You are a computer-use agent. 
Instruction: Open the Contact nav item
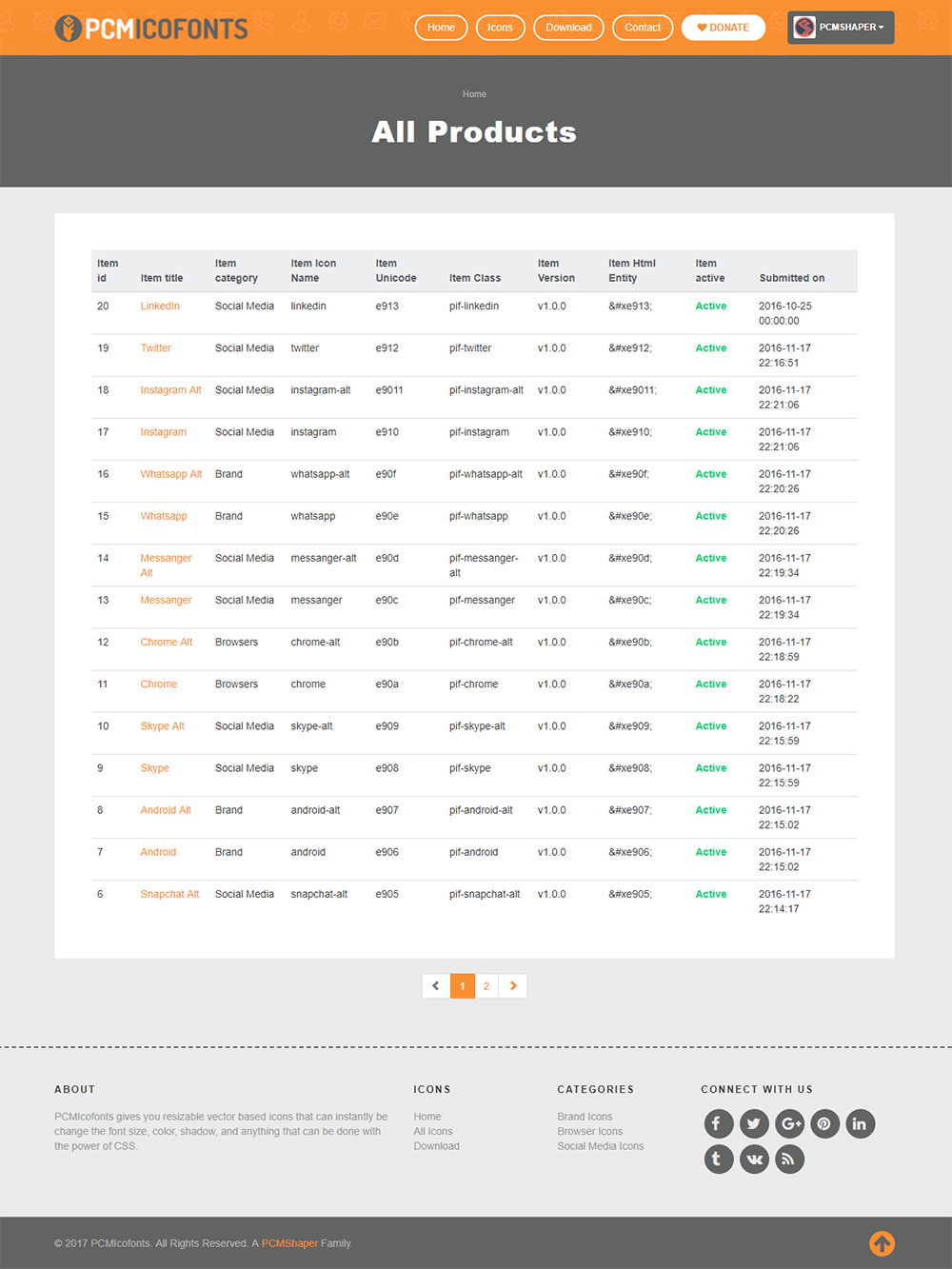(x=643, y=28)
